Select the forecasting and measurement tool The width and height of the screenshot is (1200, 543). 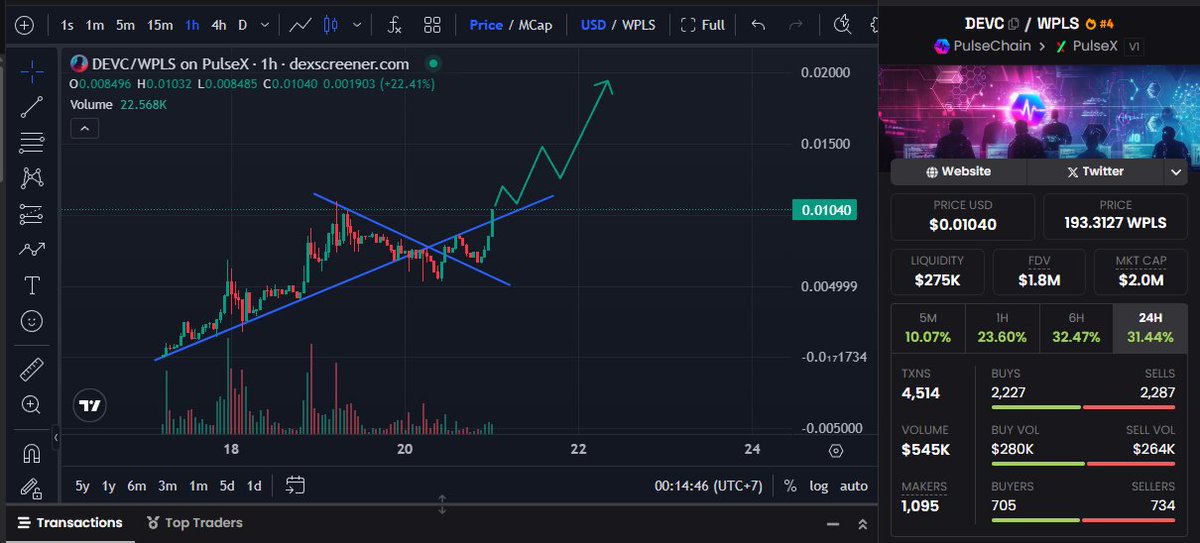click(x=31, y=214)
